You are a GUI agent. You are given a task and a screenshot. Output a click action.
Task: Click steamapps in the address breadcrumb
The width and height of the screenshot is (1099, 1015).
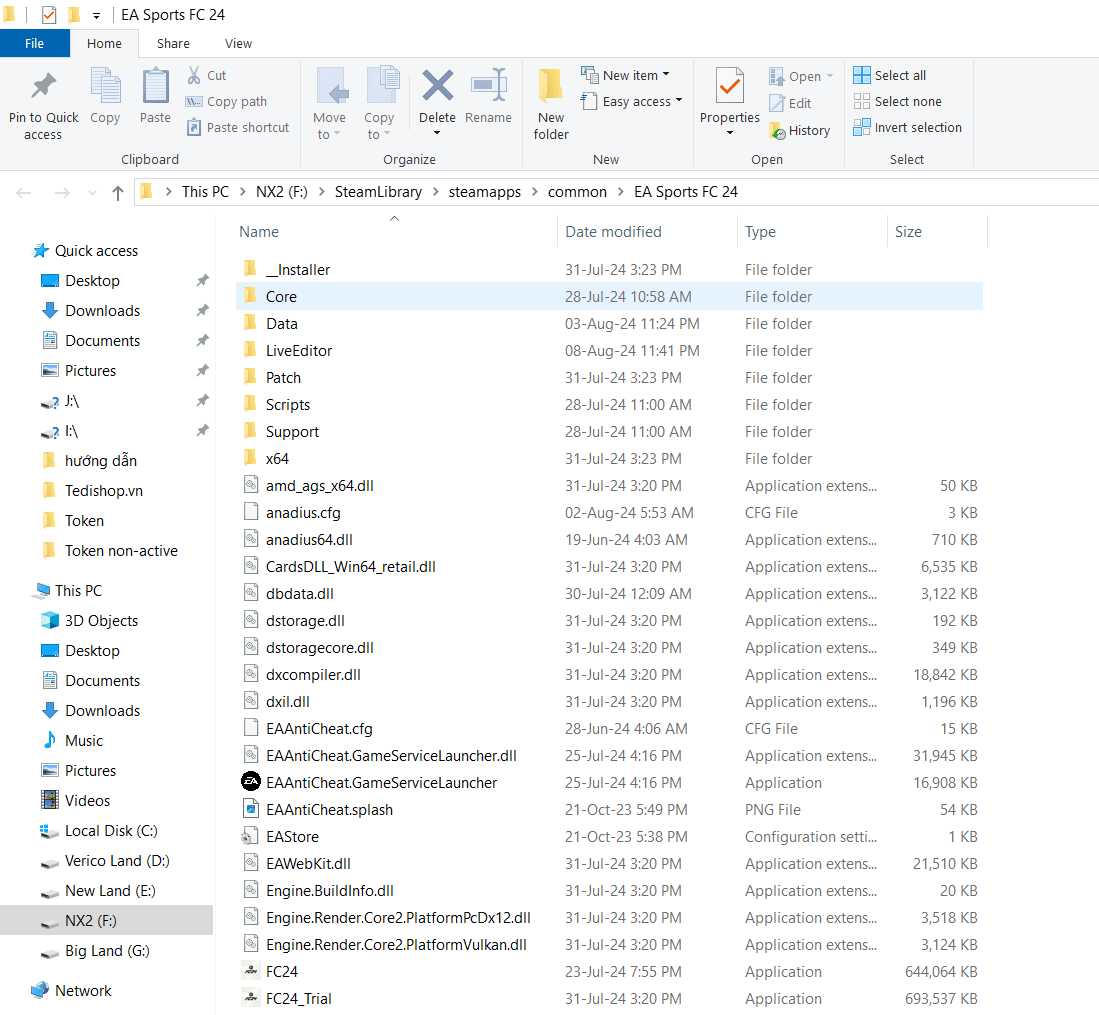(x=485, y=192)
